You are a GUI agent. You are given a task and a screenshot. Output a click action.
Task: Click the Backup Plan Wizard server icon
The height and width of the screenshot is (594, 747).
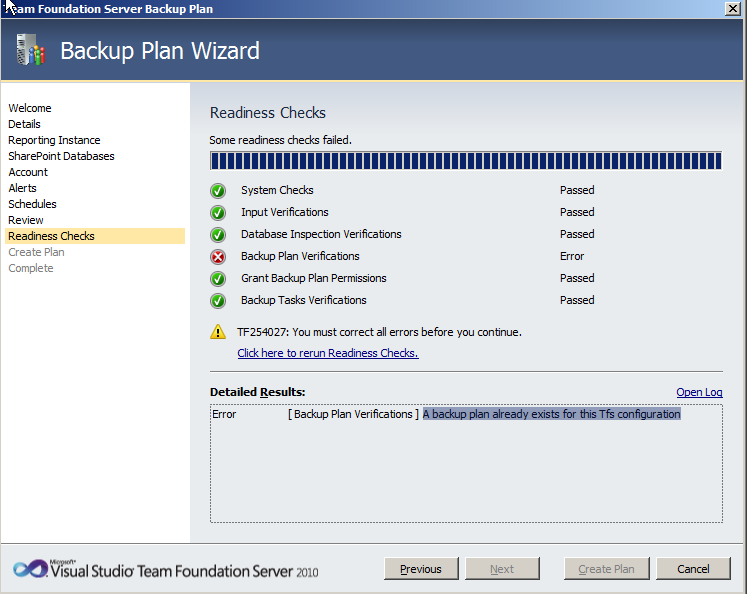[x=31, y=51]
